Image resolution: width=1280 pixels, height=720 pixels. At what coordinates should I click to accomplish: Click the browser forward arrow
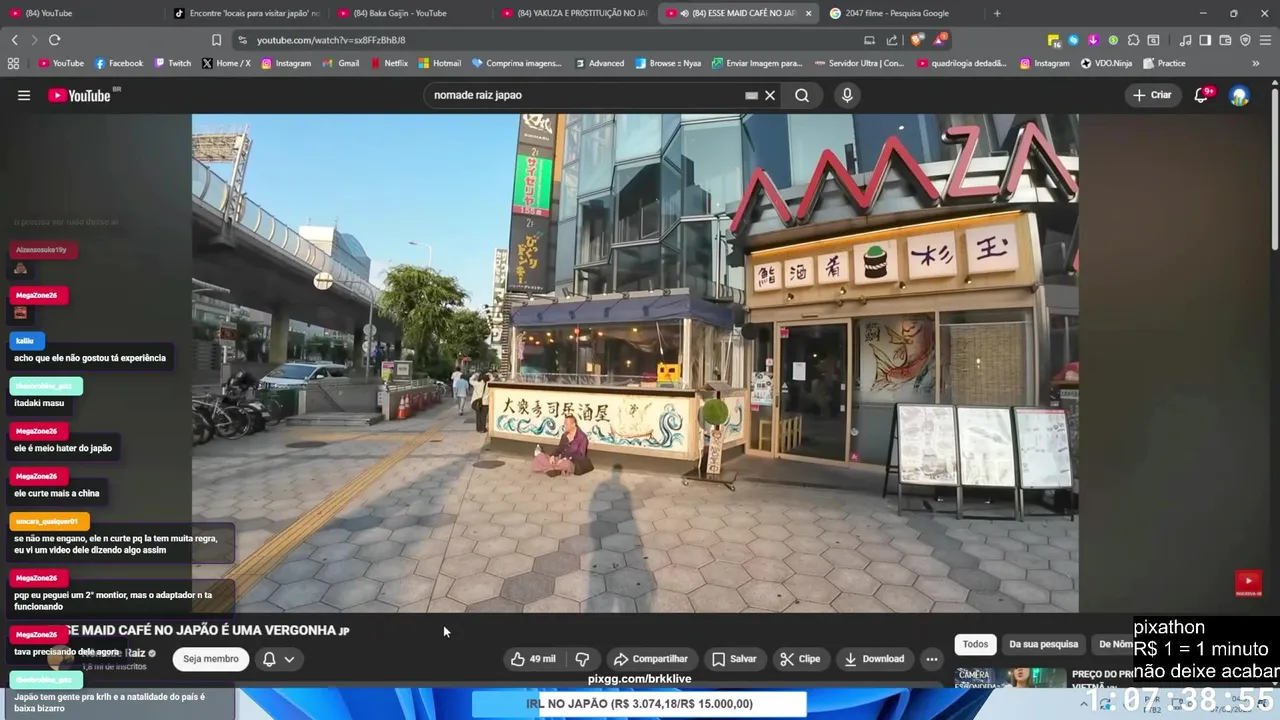click(34, 40)
